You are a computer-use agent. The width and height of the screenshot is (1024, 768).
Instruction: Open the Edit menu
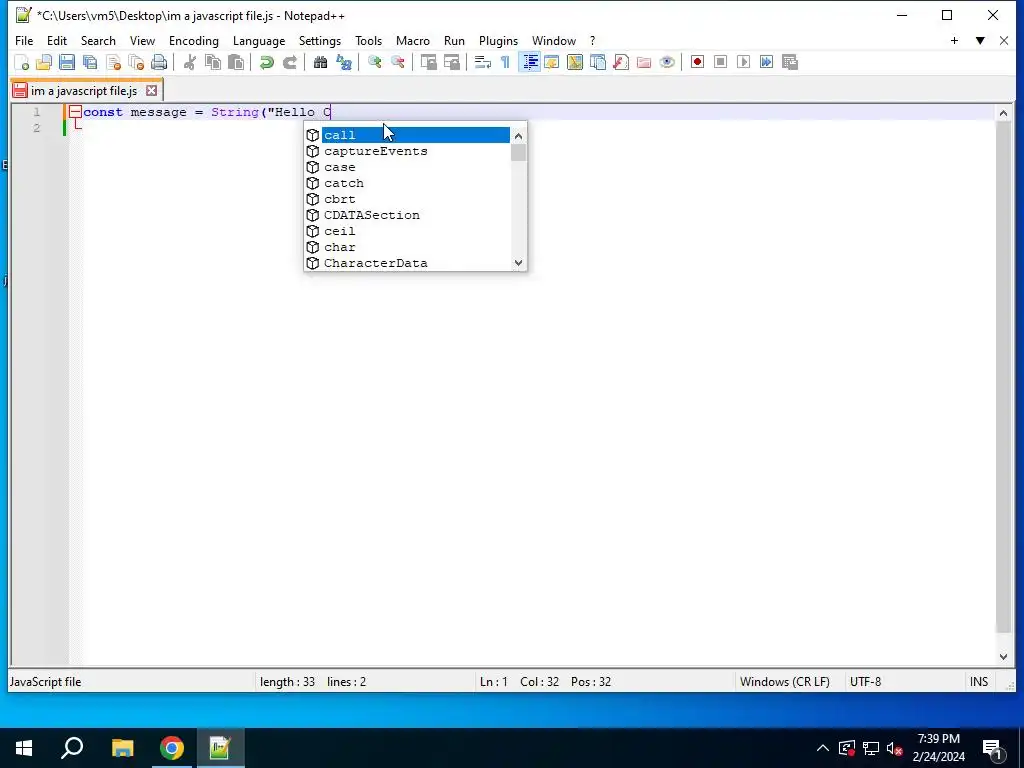pyautogui.click(x=57, y=40)
